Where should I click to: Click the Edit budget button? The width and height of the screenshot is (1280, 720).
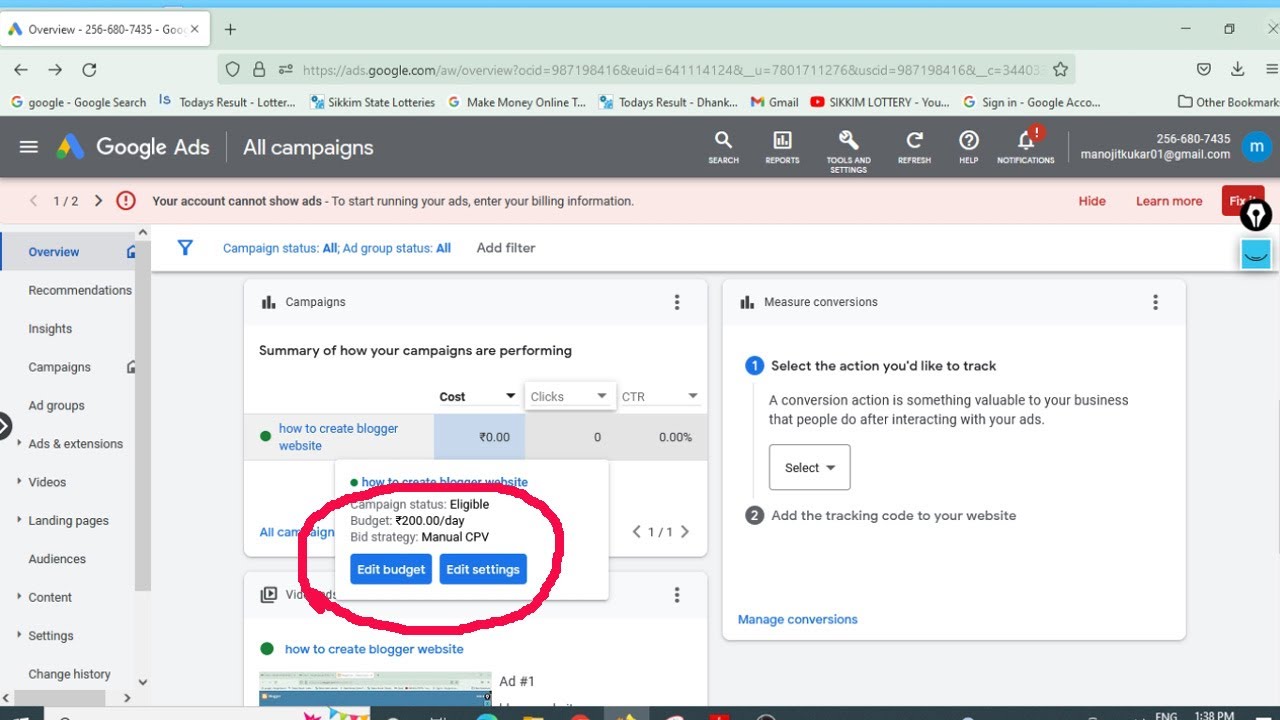click(391, 569)
